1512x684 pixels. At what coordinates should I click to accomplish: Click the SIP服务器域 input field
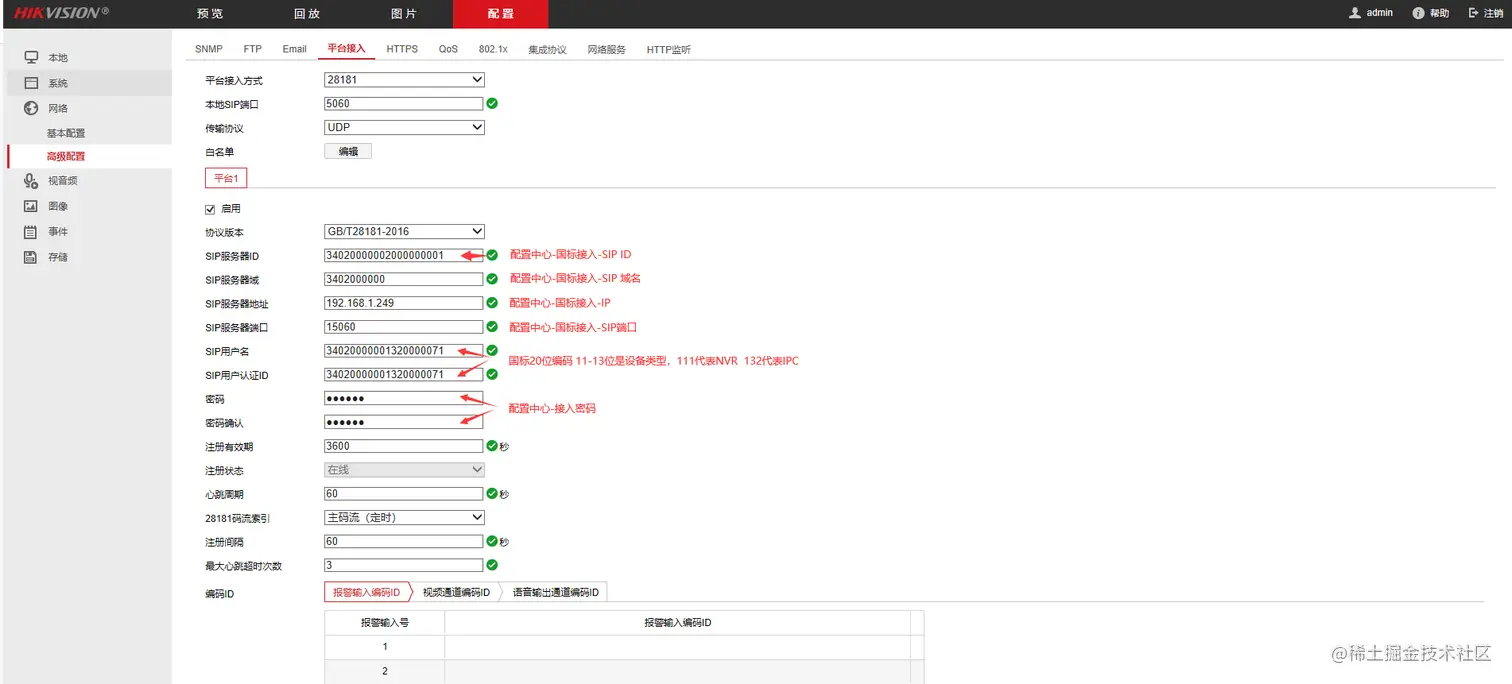(x=404, y=279)
